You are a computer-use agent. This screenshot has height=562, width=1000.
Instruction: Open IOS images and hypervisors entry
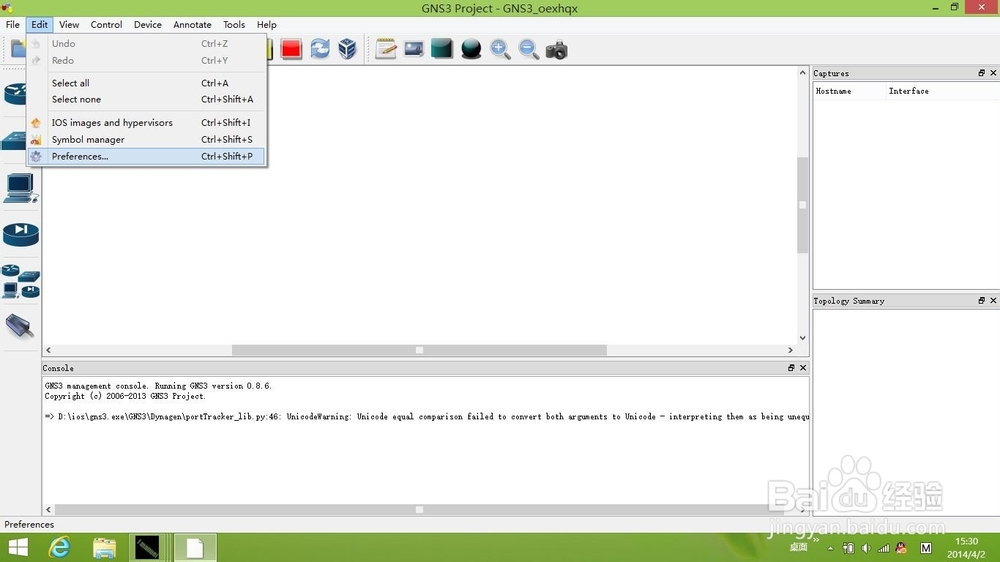tap(146, 122)
